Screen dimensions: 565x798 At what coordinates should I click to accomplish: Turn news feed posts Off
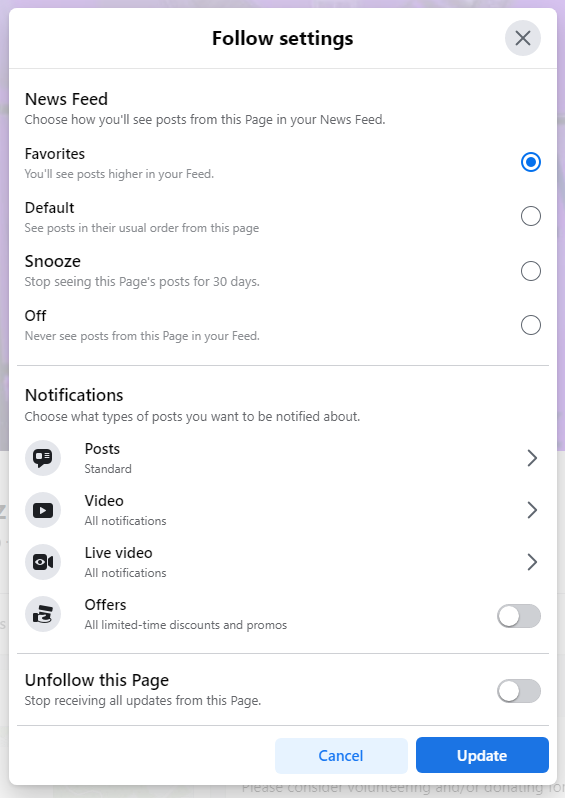click(530, 325)
